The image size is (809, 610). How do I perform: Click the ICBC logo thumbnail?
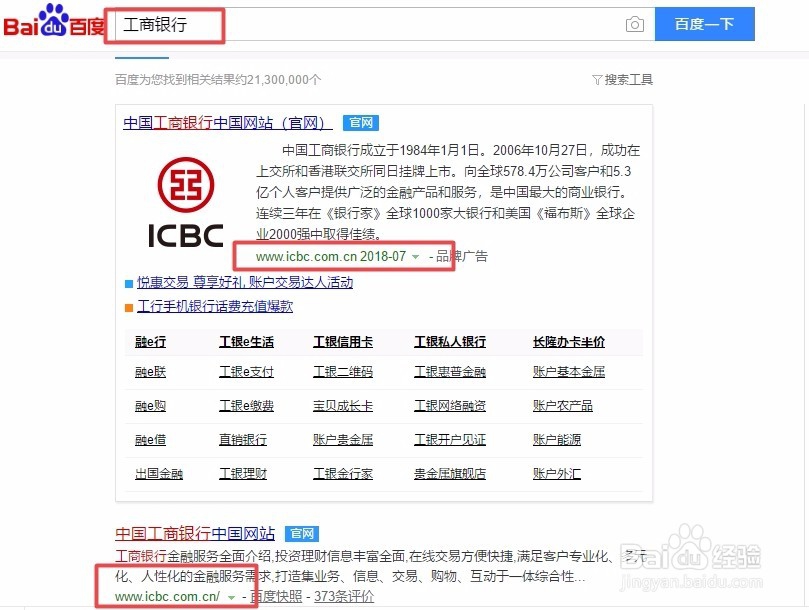[186, 202]
